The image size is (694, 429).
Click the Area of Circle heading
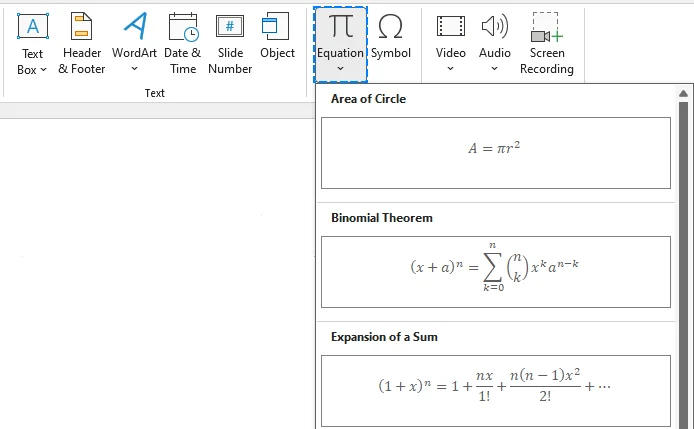pos(368,99)
